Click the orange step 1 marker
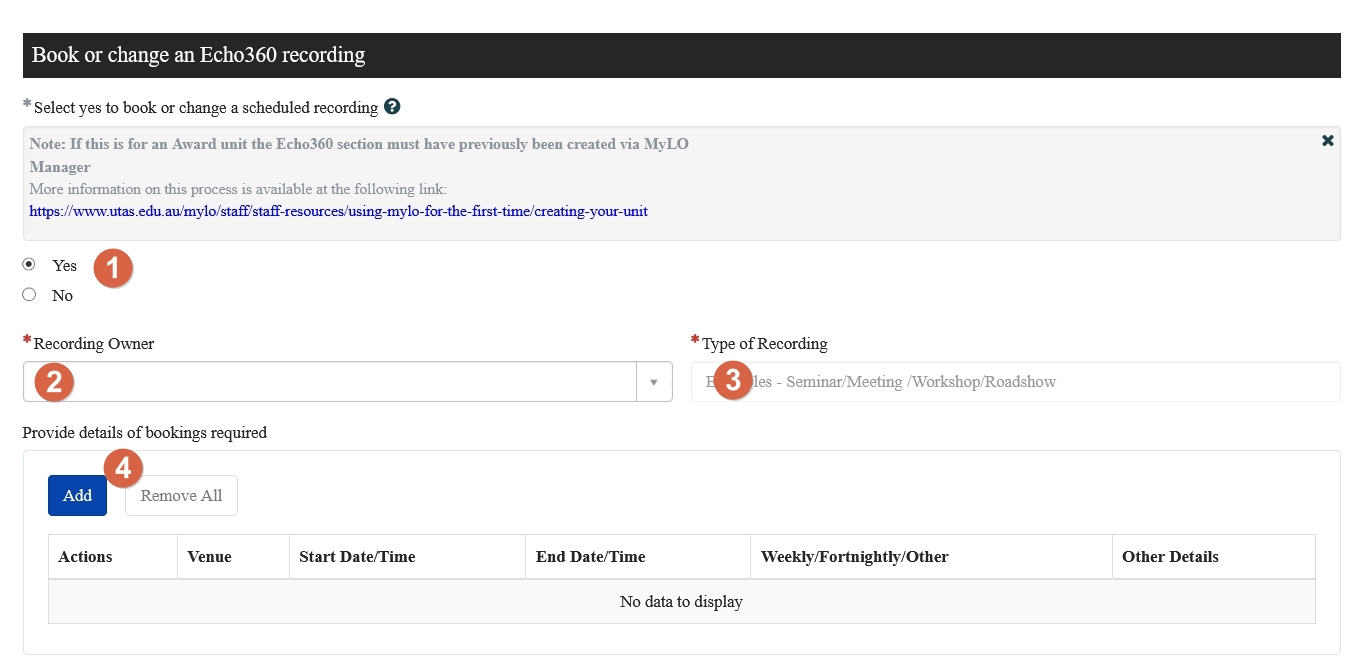Image resolution: width=1359 pixels, height=662 pixels. tap(113, 268)
